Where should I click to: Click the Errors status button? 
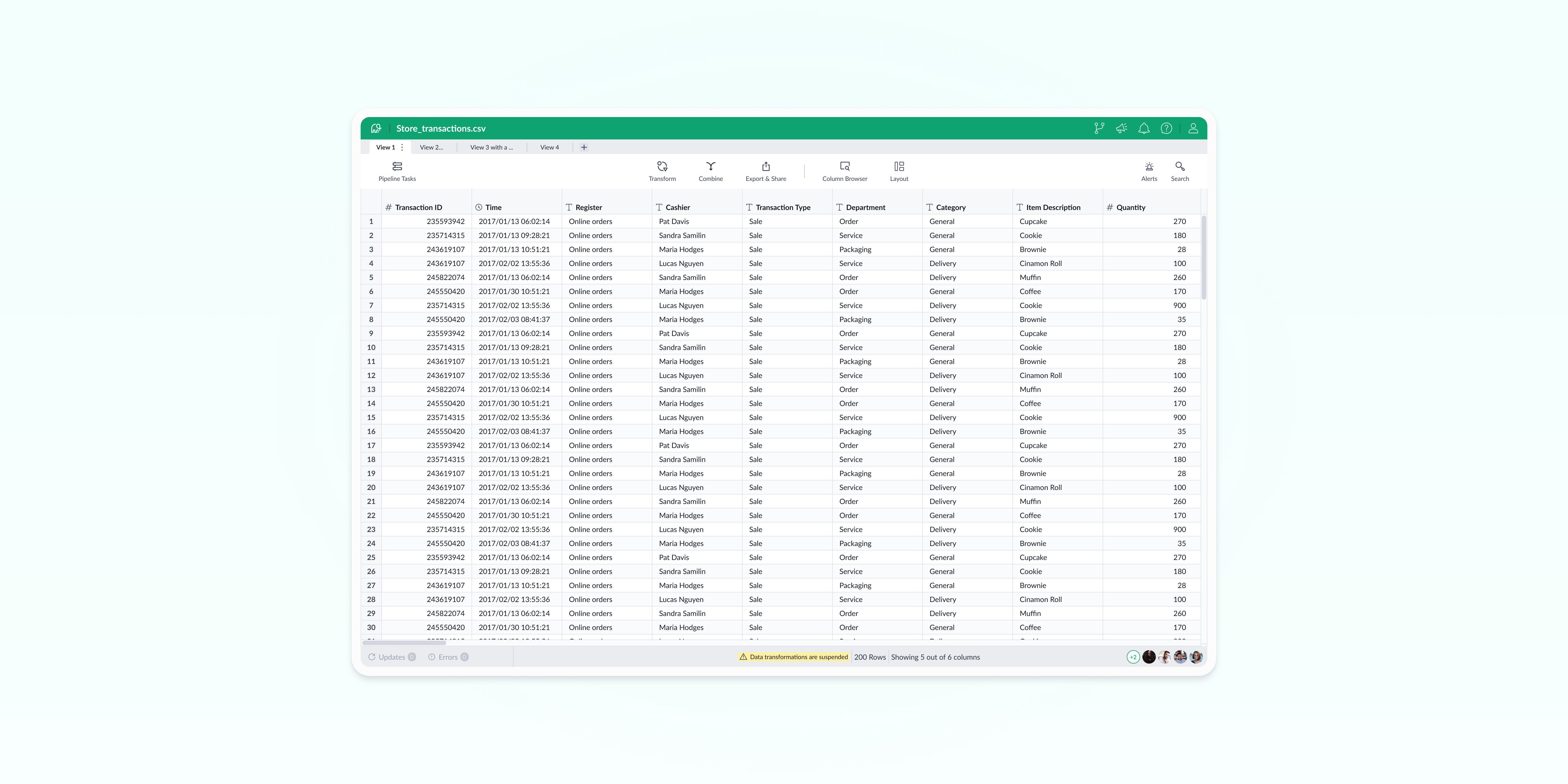coord(448,657)
